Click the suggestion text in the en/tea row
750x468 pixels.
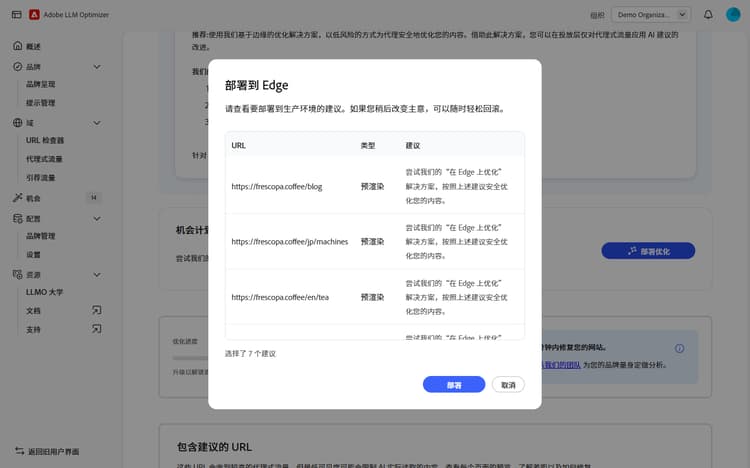pos(456,297)
